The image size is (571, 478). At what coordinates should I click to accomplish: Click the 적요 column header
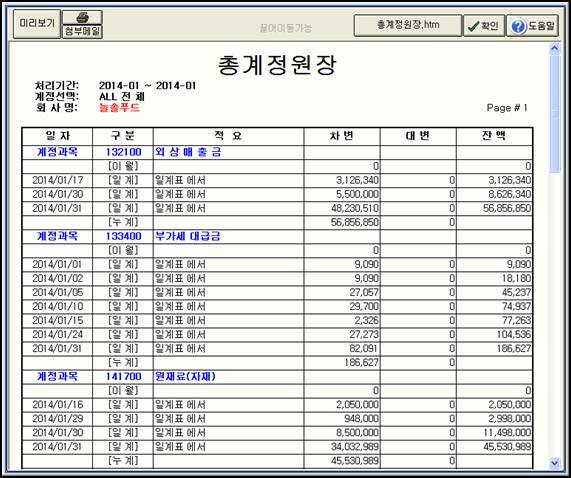[228, 136]
